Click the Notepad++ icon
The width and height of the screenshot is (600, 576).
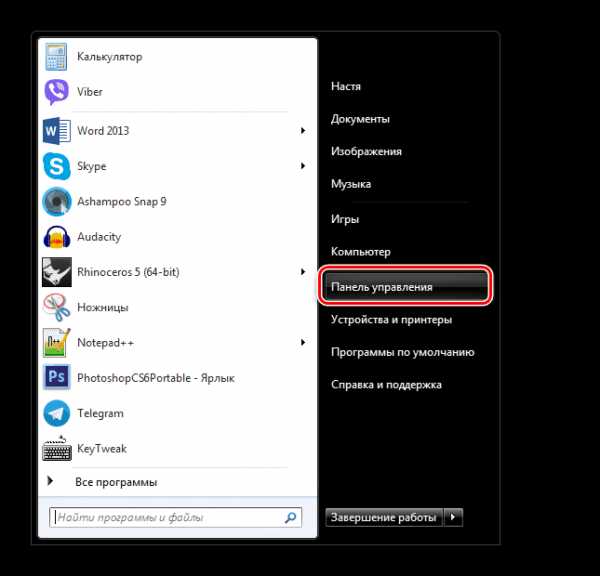coord(57,343)
